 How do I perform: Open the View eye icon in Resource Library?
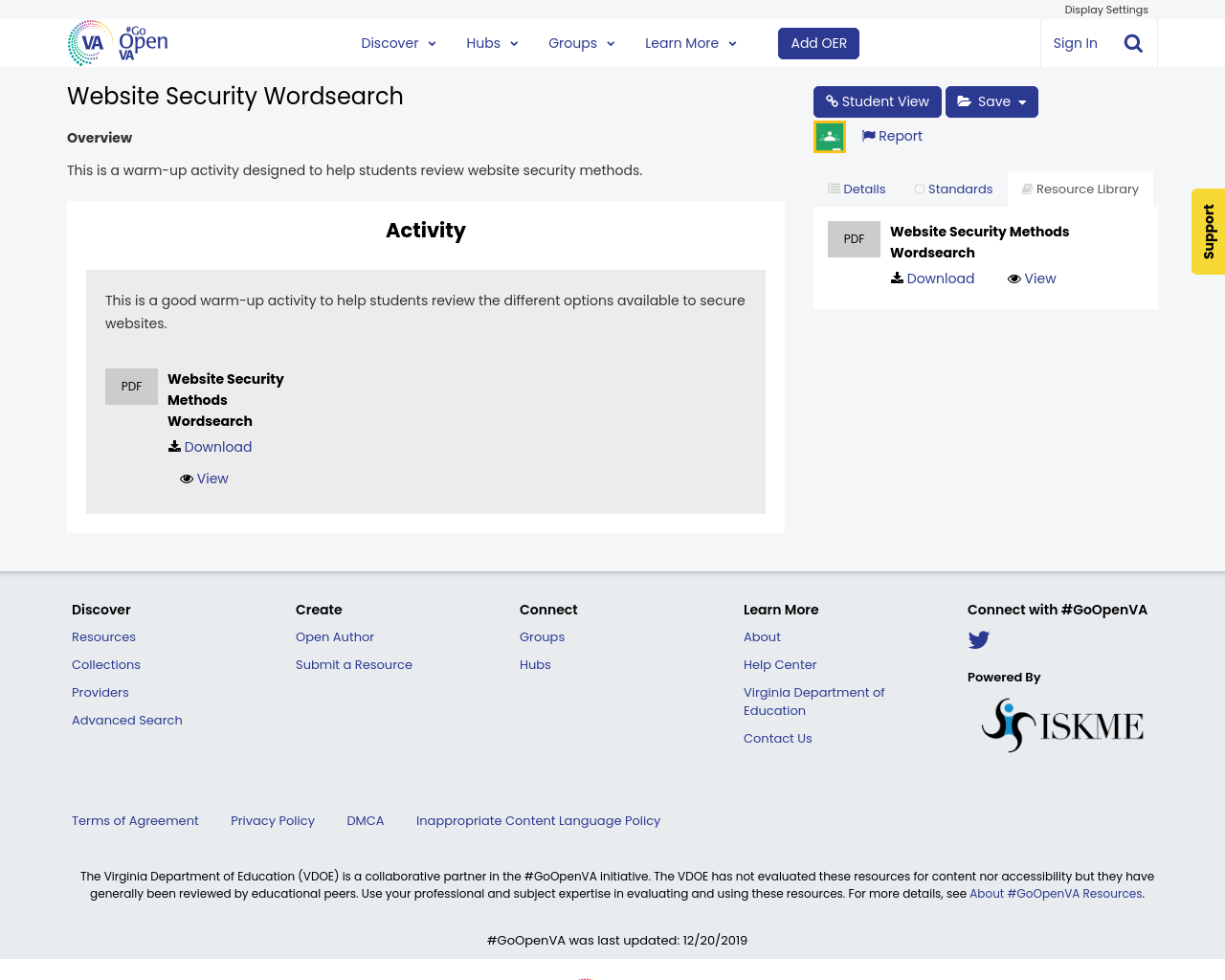click(x=1014, y=277)
